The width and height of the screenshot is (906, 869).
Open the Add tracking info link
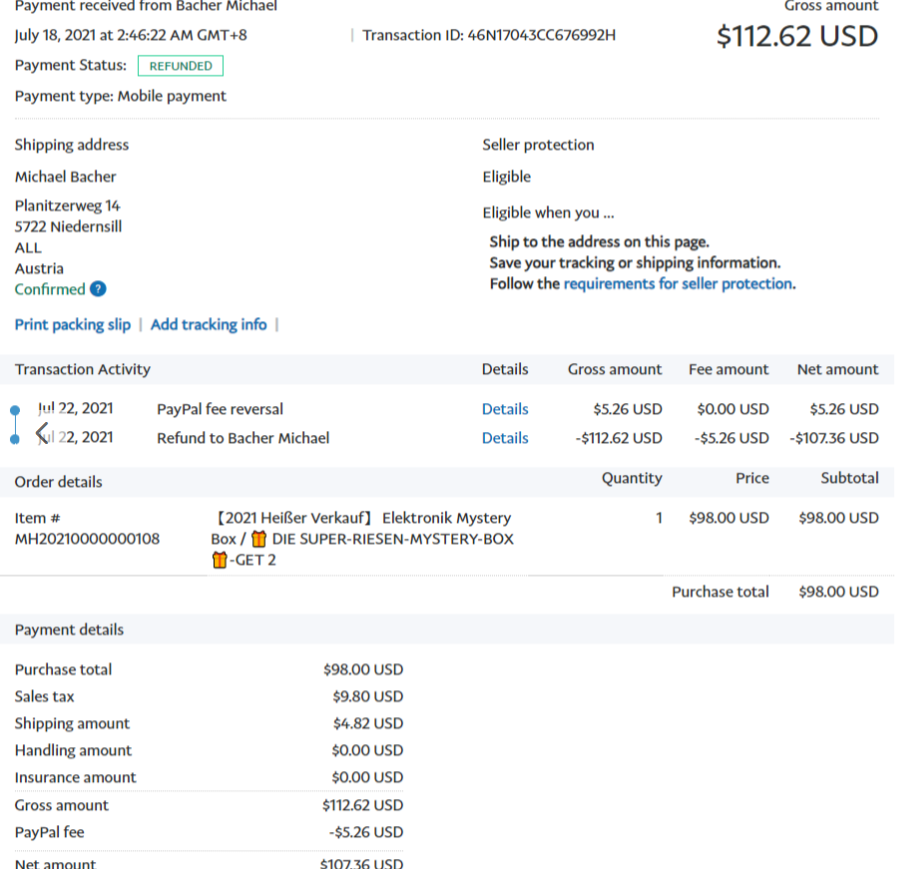click(208, 324)
